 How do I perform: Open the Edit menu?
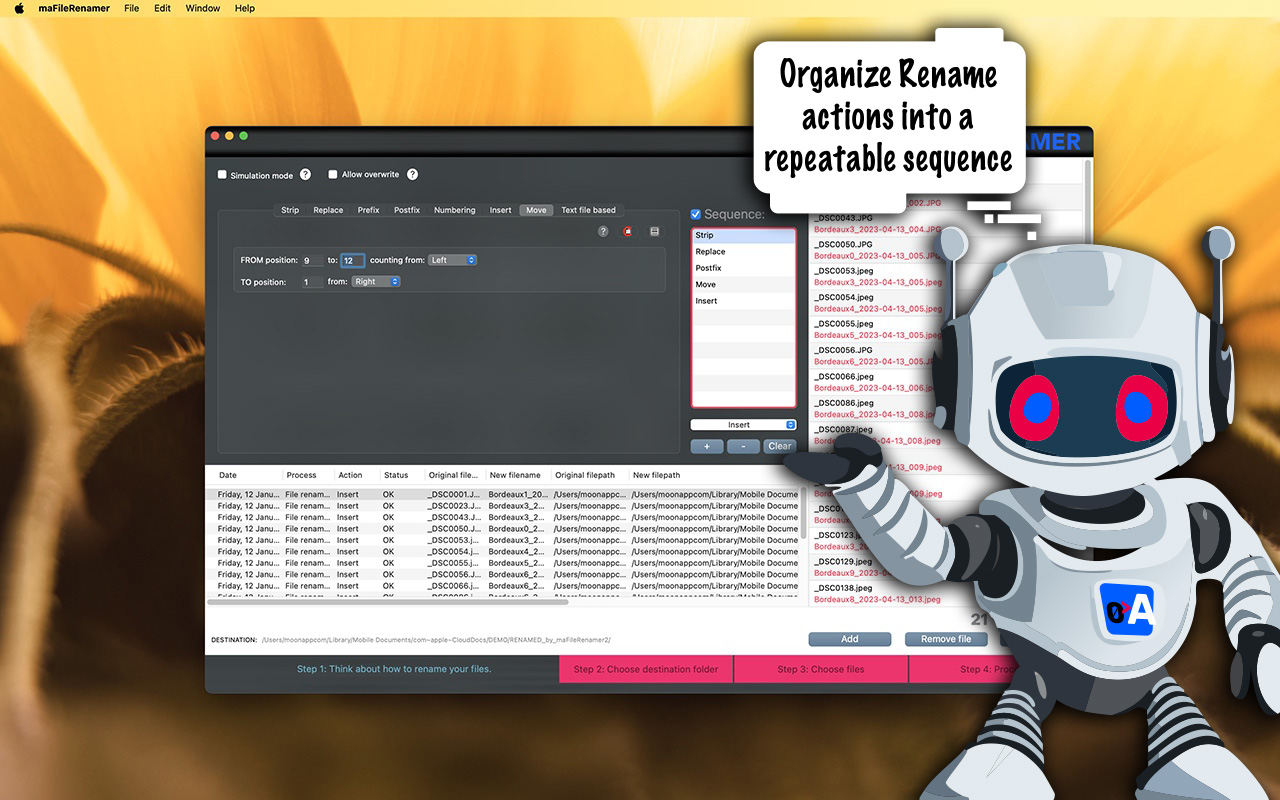click(x=162, y=8)
